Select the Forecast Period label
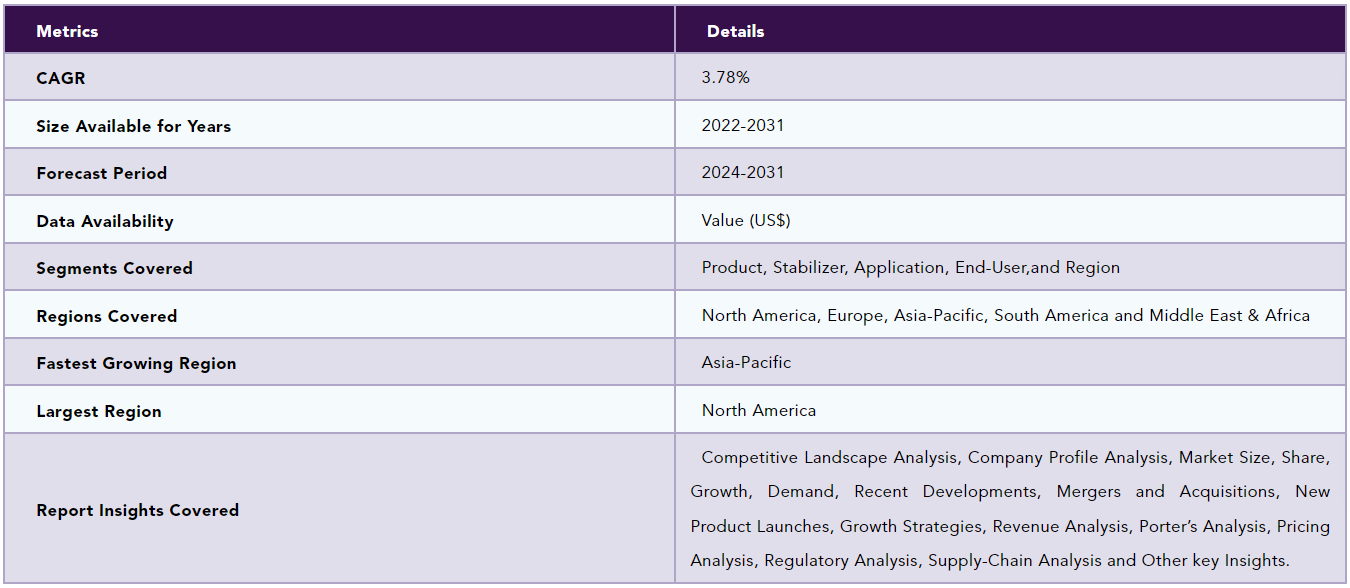Image resolution: width=1350 pixels, height=588 pixels. [101, 173]
